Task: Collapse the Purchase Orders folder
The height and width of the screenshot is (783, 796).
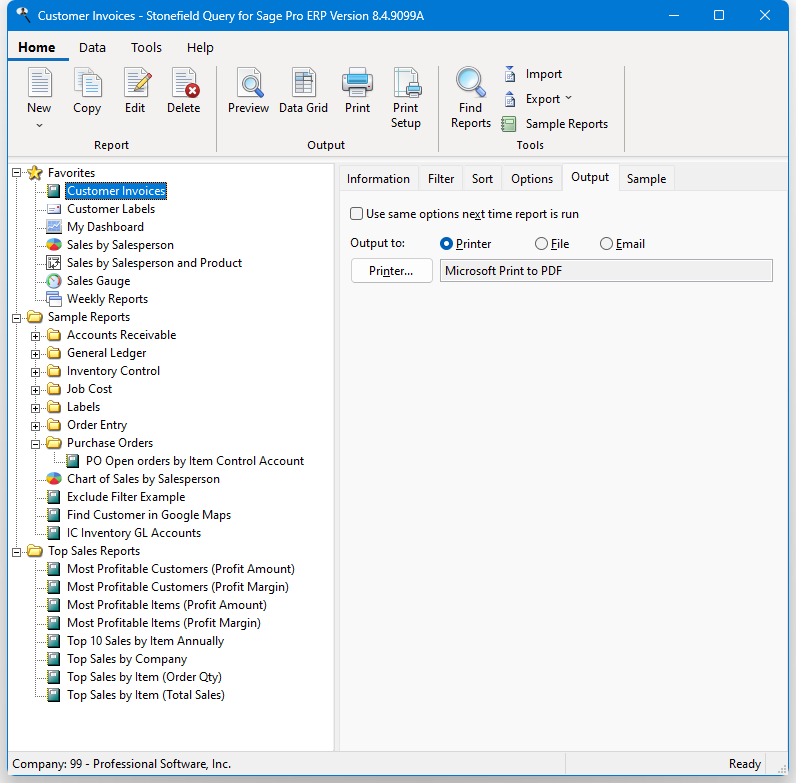Action: coord(35,444)
